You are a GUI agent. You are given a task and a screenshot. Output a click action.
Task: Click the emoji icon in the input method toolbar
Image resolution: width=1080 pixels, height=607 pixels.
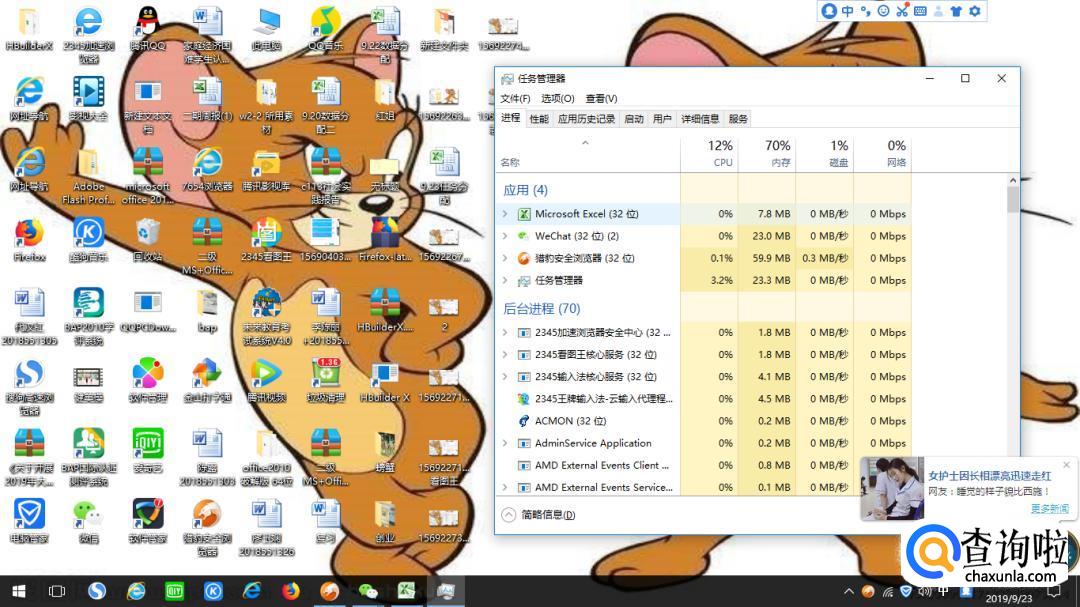click(884, 11)
